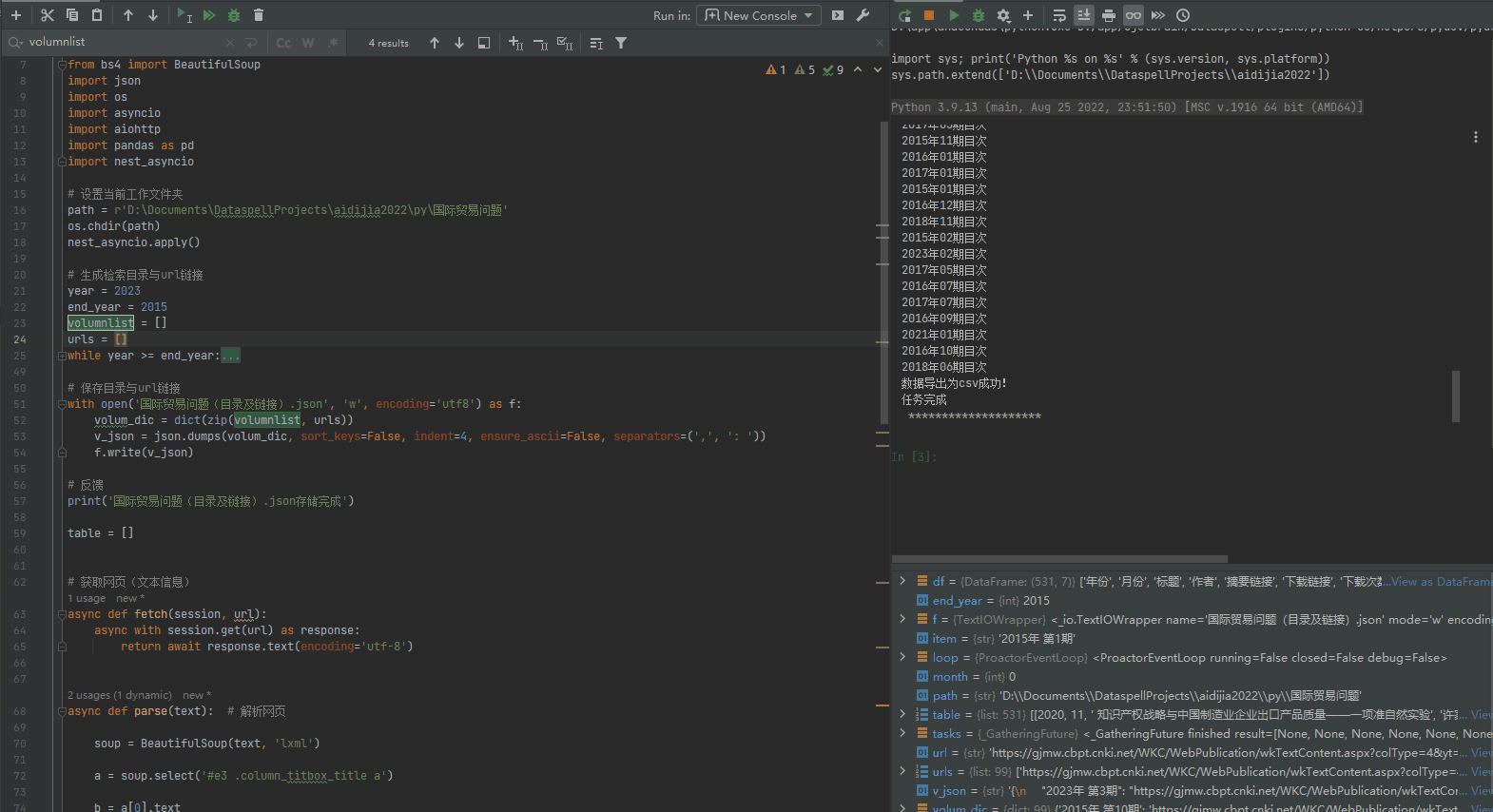Toggle whole Words (W) search option
1493x812 pixels.
(x=308, y=43)
